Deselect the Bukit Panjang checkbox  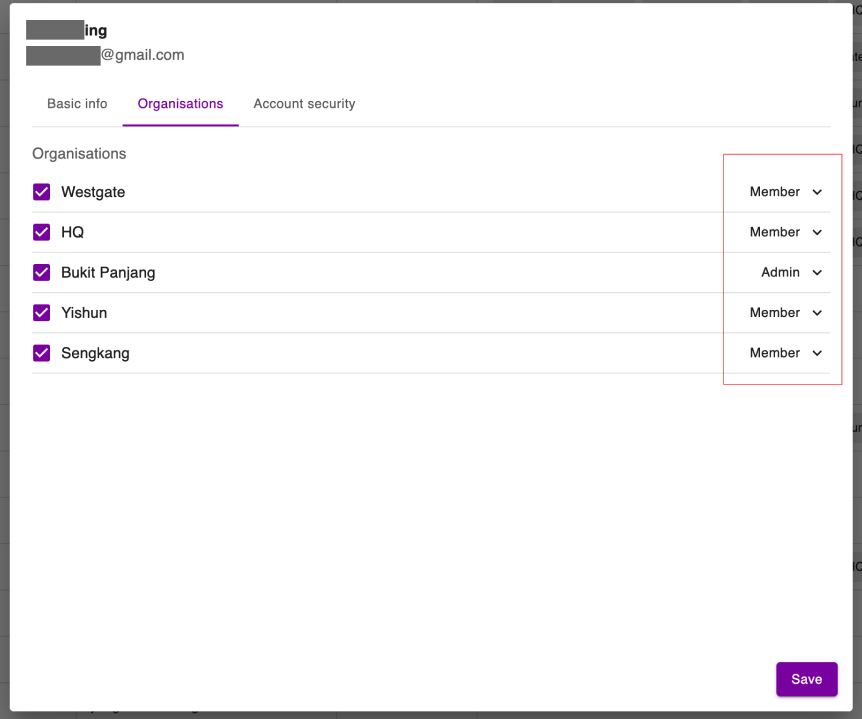point(42,272)
